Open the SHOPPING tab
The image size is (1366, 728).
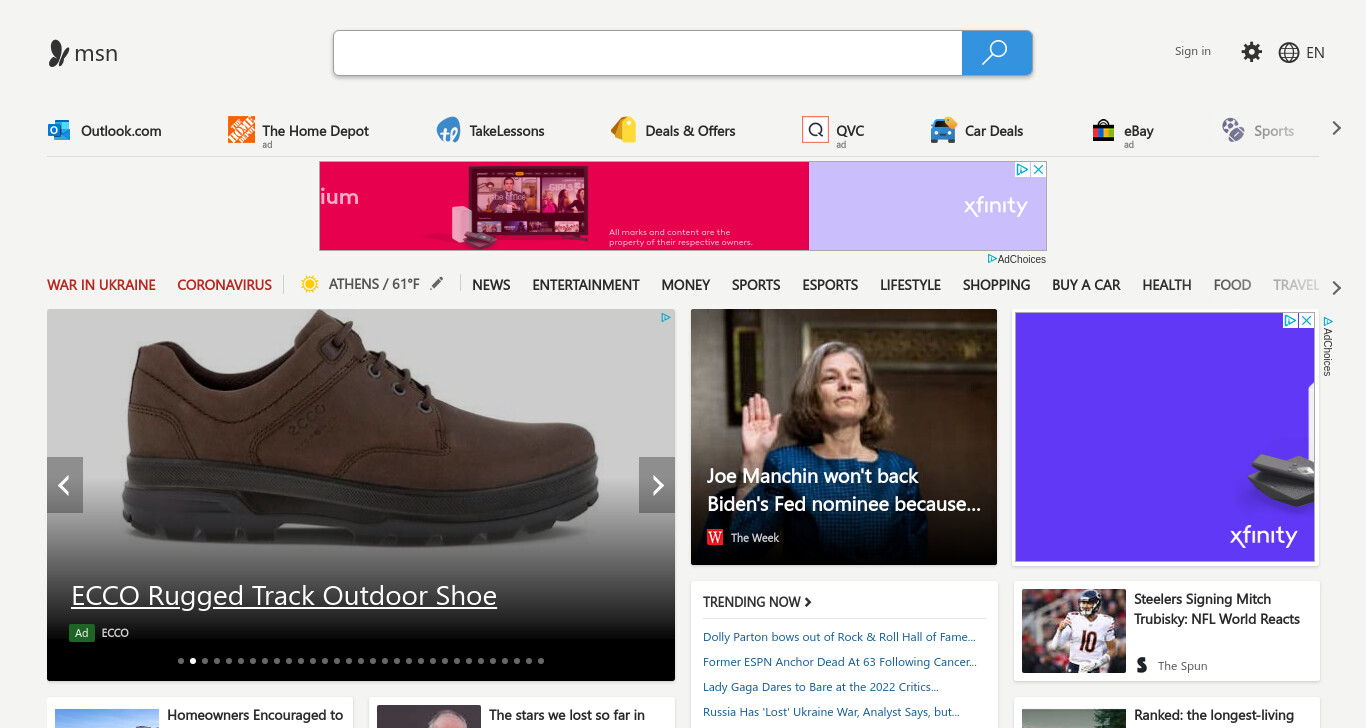pos(996,285)
